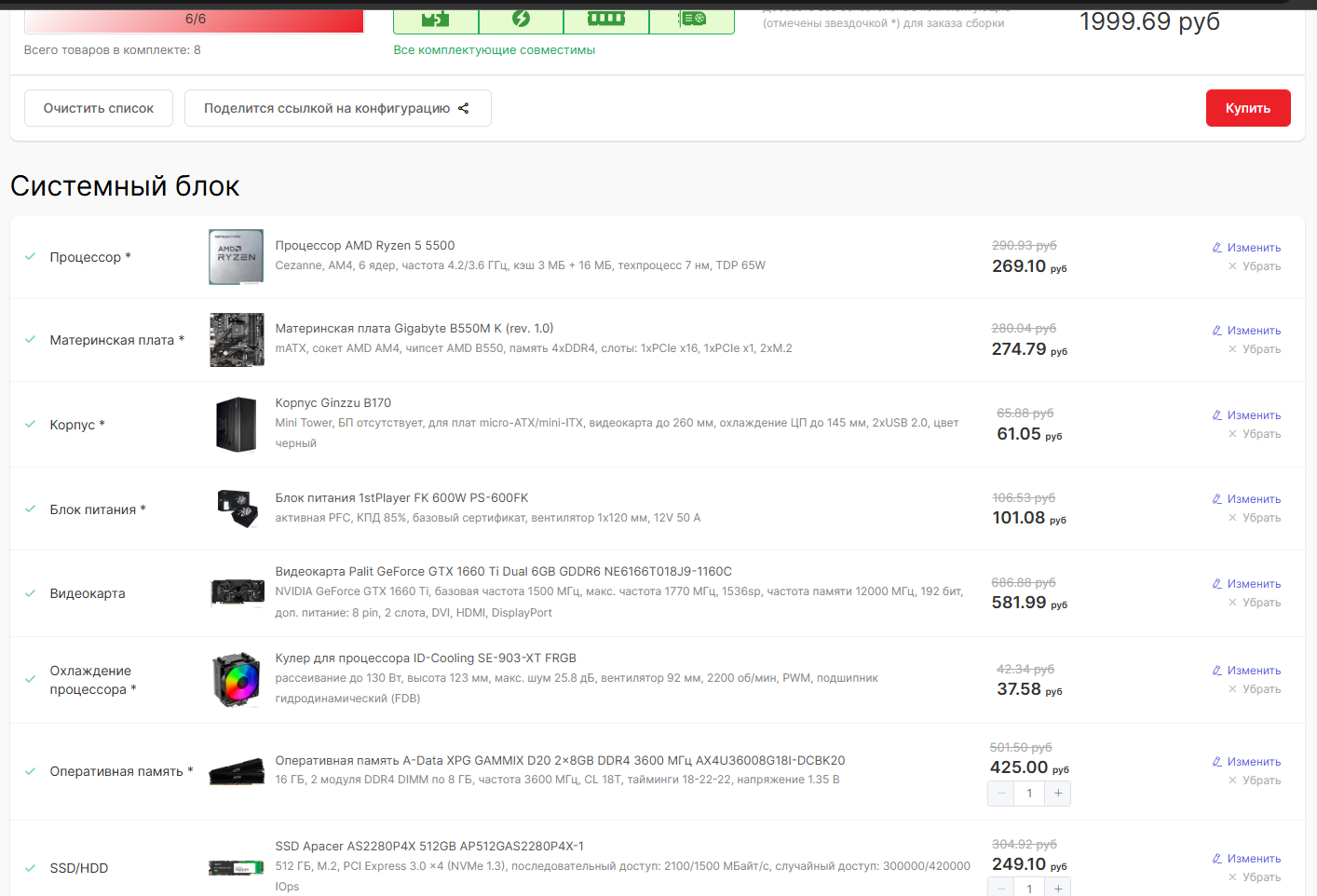The image size is (1317, 896).
Task: Remove the Apacer AS2280P4X SSD
Action: (x=1254, y=877)
